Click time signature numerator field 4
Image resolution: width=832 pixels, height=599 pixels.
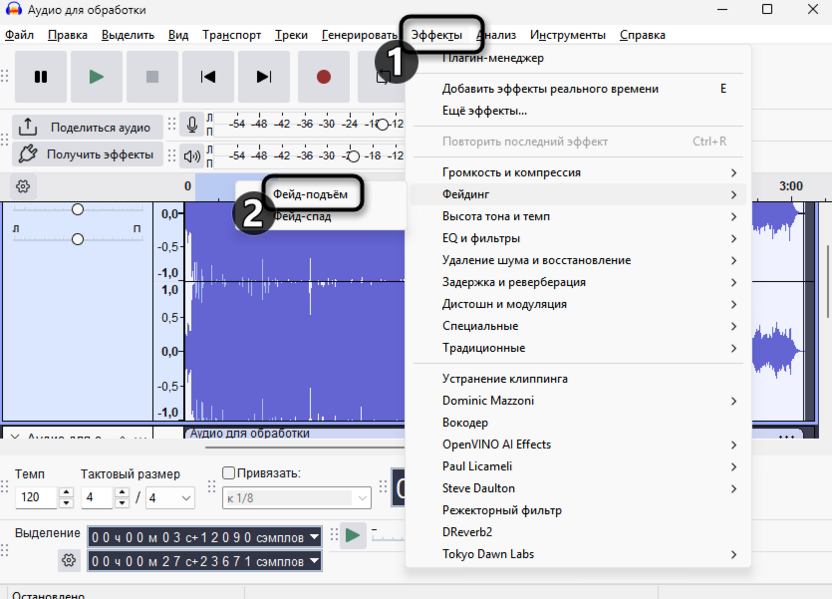(97, 497)
